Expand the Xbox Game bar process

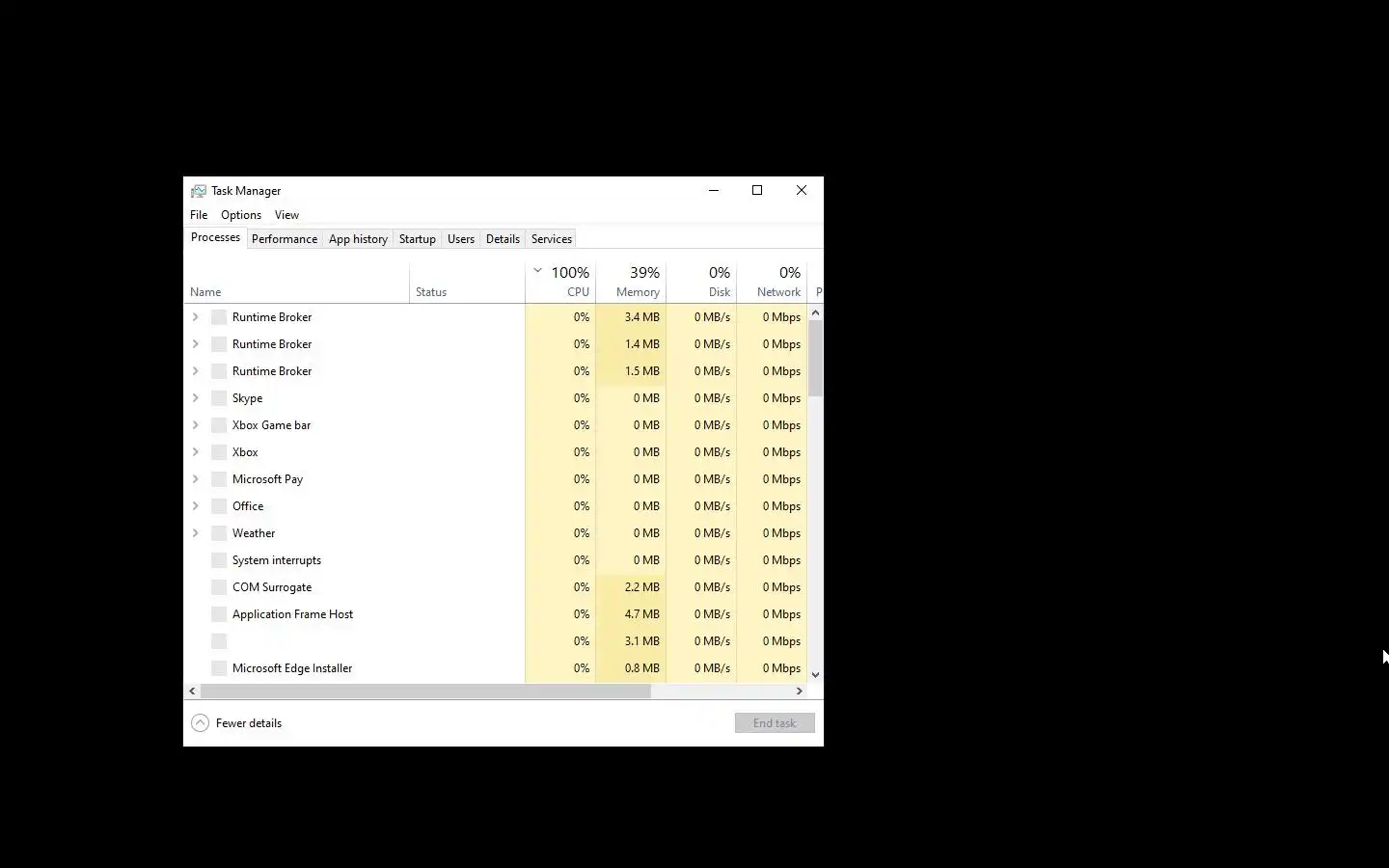196,425
